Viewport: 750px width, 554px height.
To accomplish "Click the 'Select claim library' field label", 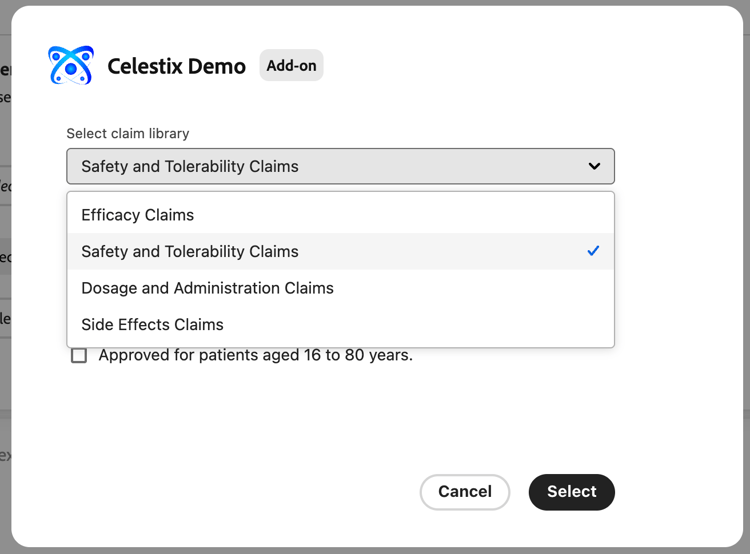I will click(128, 133).
